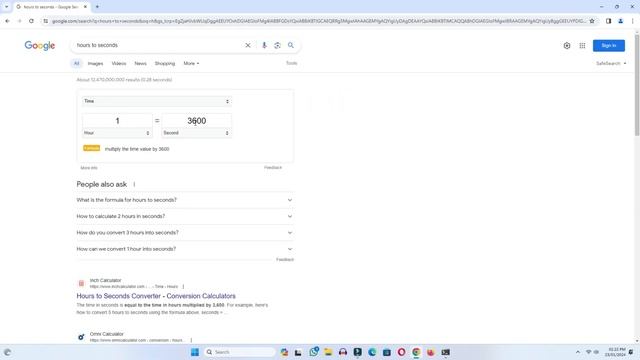Click the seconds value field showing 3600
Viewport: 640px width, 360px height.
[x=196, y=121]
